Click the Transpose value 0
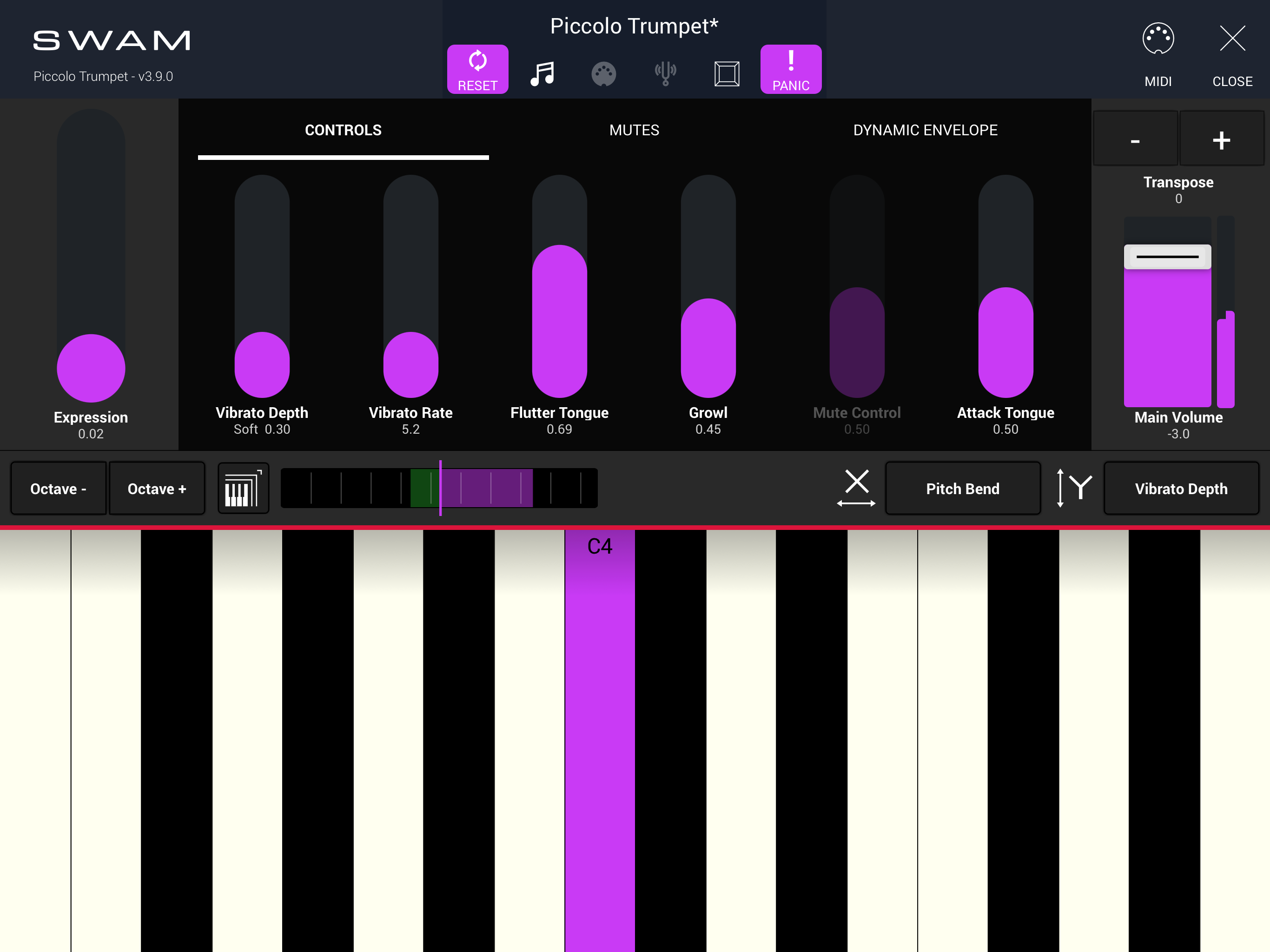Screen dimensions: 1270x952 [x=1179, y=198]
